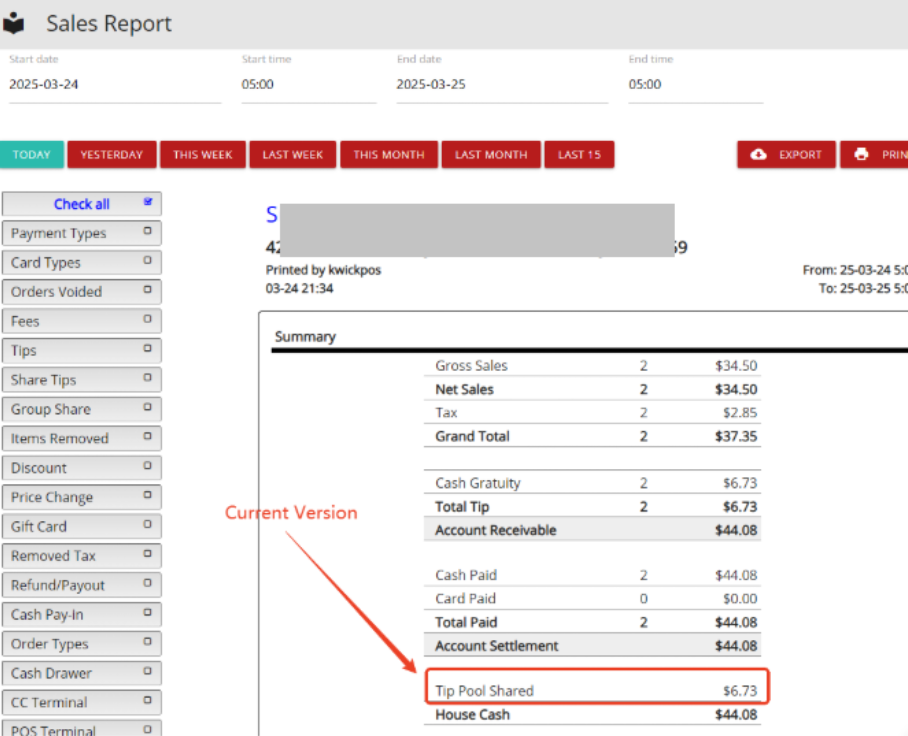Viewport: 908px width, 736px height.
Task: Click the printer icon on Print button
Action: click(861, 155)
